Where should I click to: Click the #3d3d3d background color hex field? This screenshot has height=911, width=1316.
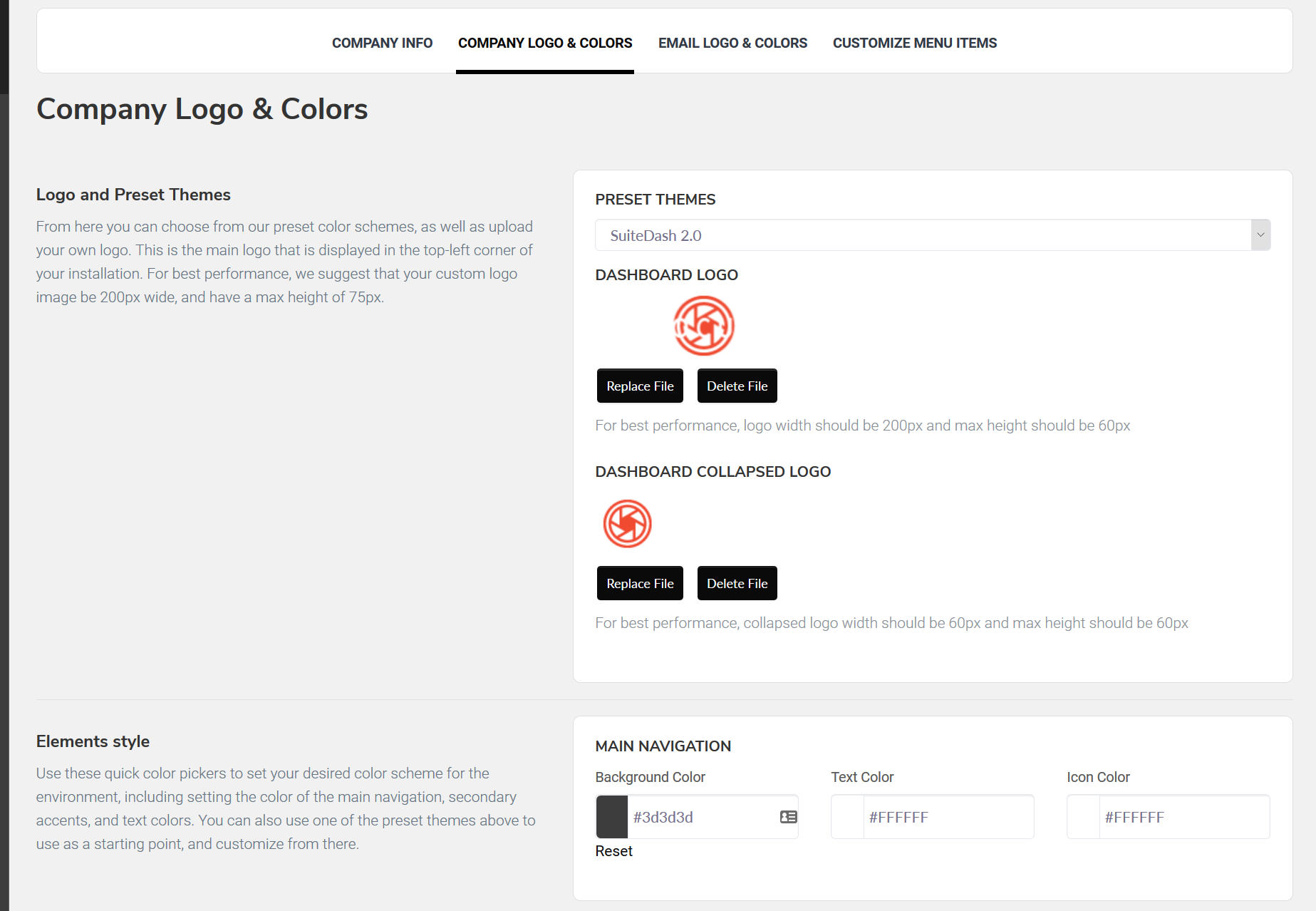click(702, 817)
